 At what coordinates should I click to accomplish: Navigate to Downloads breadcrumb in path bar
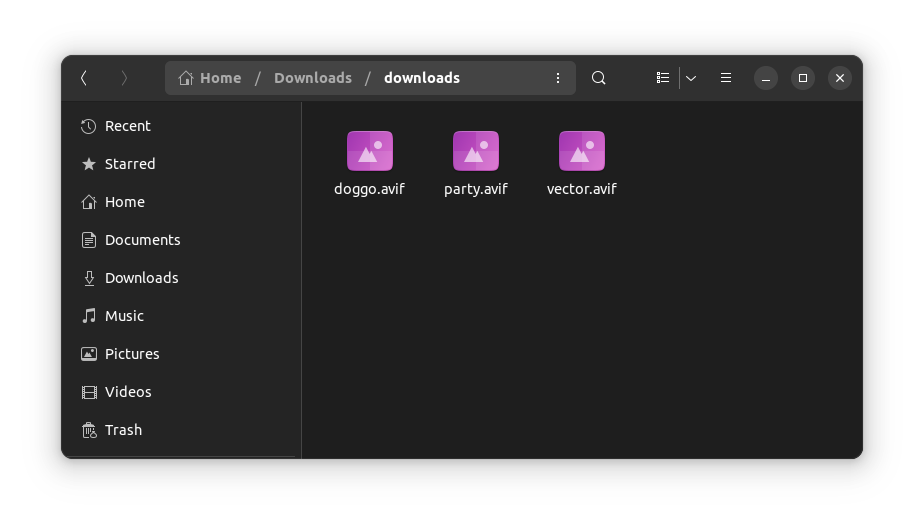(312, 78)
